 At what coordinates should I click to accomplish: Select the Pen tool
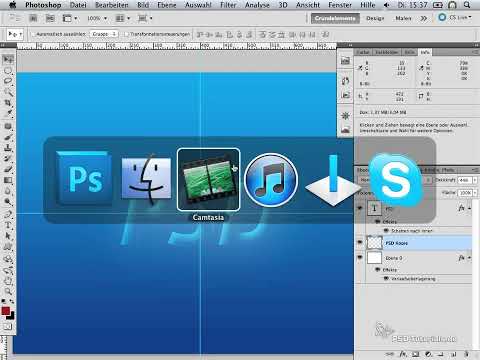point(8,214)
